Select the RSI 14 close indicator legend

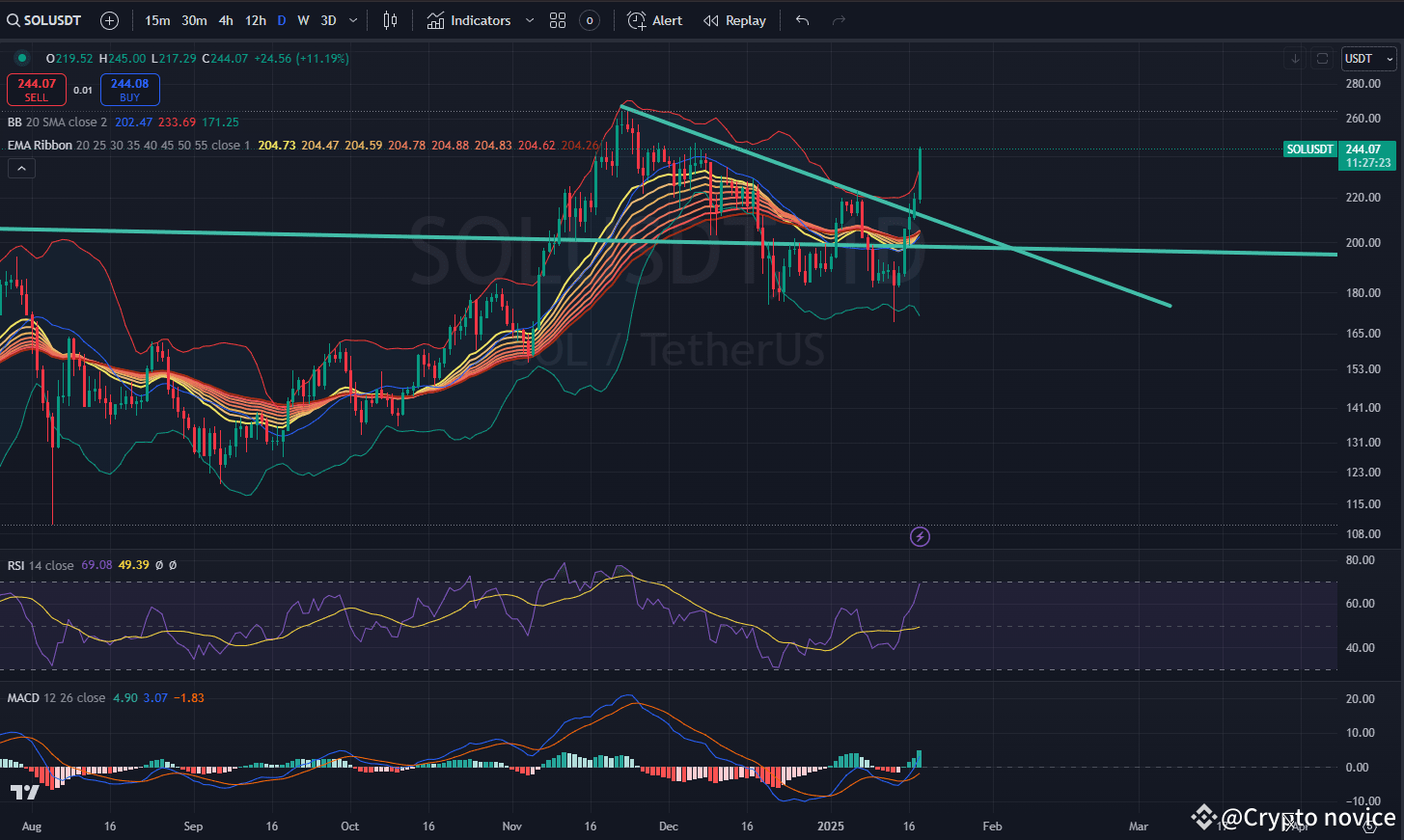(41, 565)
